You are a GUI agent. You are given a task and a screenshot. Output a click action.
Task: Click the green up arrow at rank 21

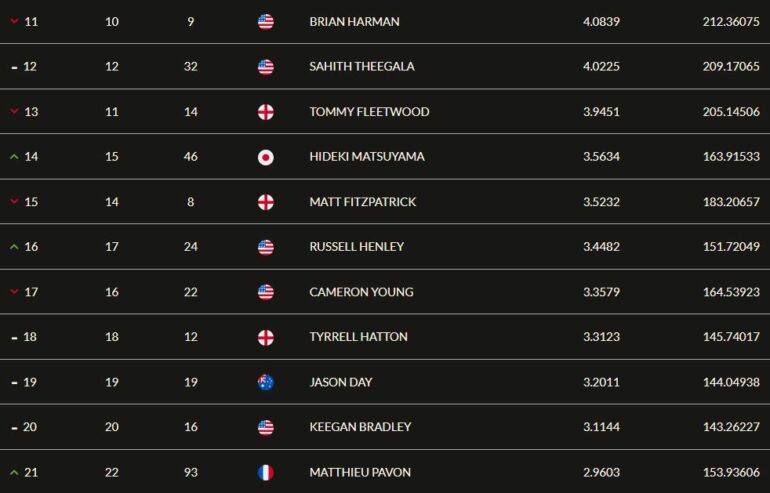coord(14,472)
